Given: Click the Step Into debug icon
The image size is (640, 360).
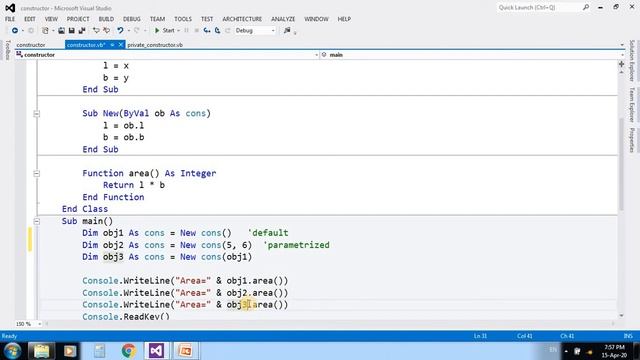Looking at the screenshot, I should click(207, 31).
